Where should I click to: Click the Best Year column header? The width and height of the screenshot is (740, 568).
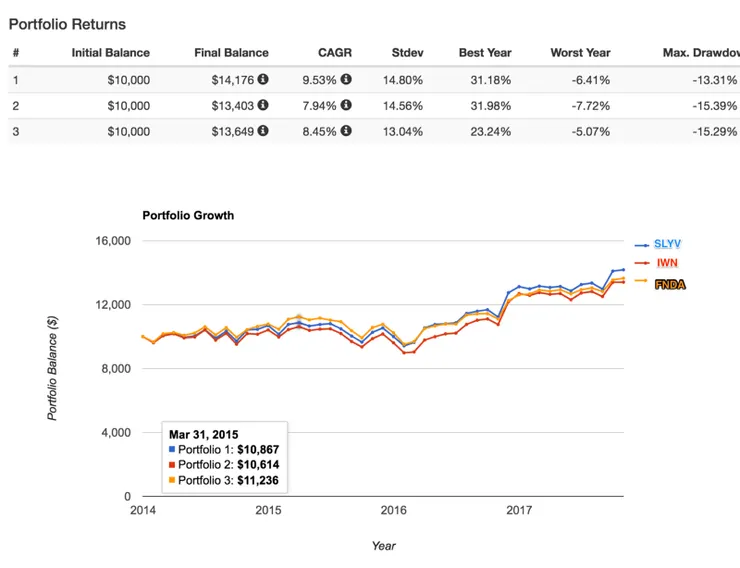point(484,53)
